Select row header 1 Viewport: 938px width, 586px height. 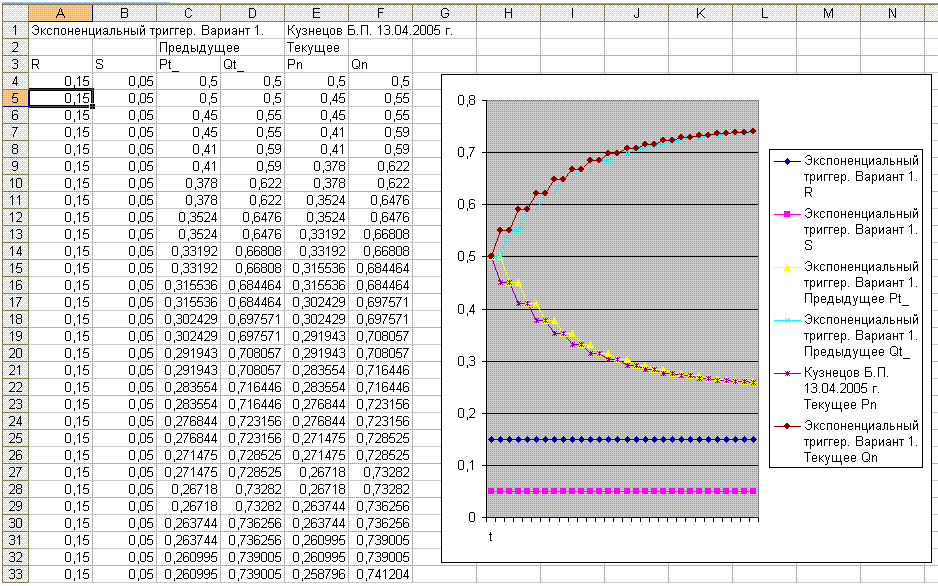point(14,30)
